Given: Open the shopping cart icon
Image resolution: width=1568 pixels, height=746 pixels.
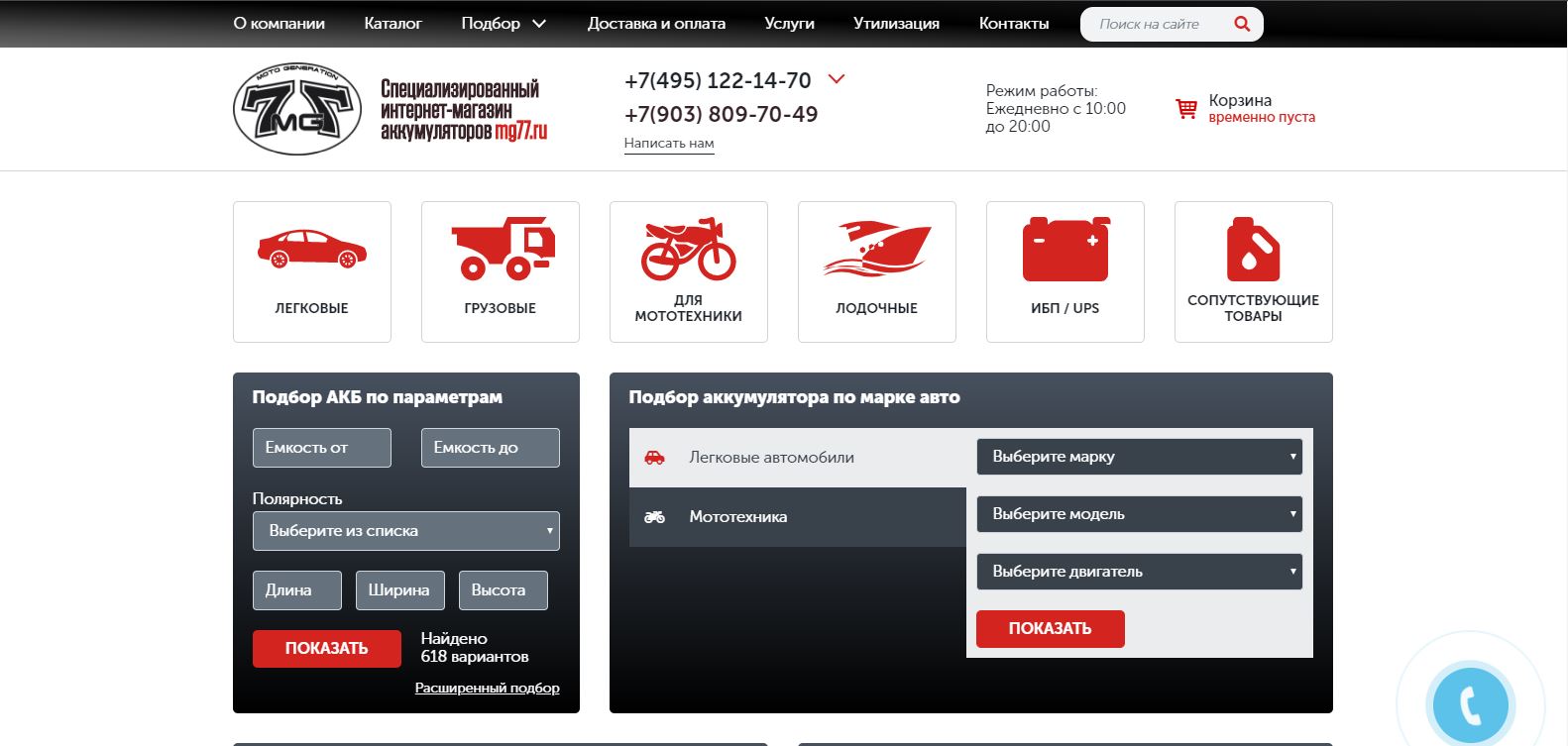Looking at the screenshot, I should (x=1186, y=108).
